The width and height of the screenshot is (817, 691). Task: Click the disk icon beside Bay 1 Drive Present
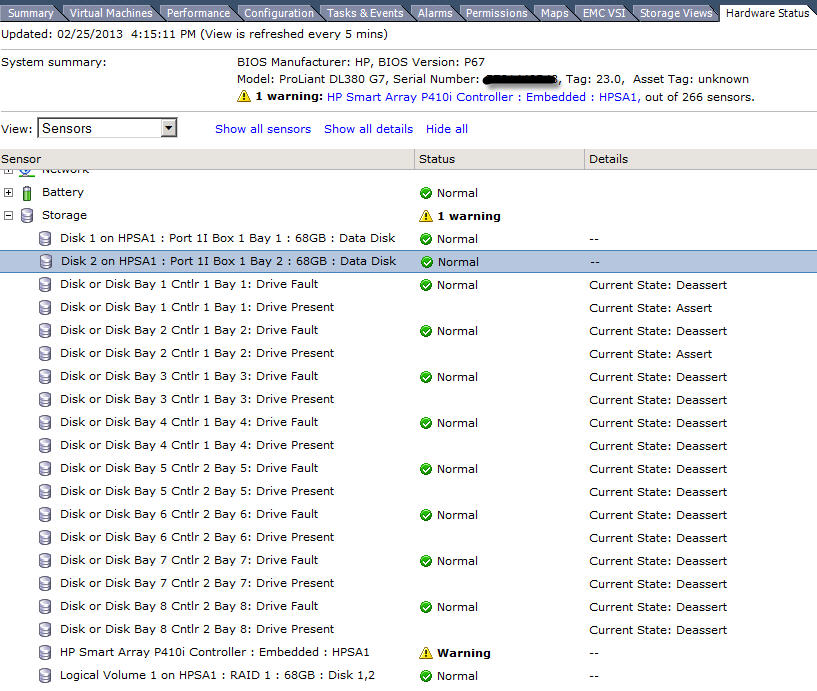(x=45, y=307)
